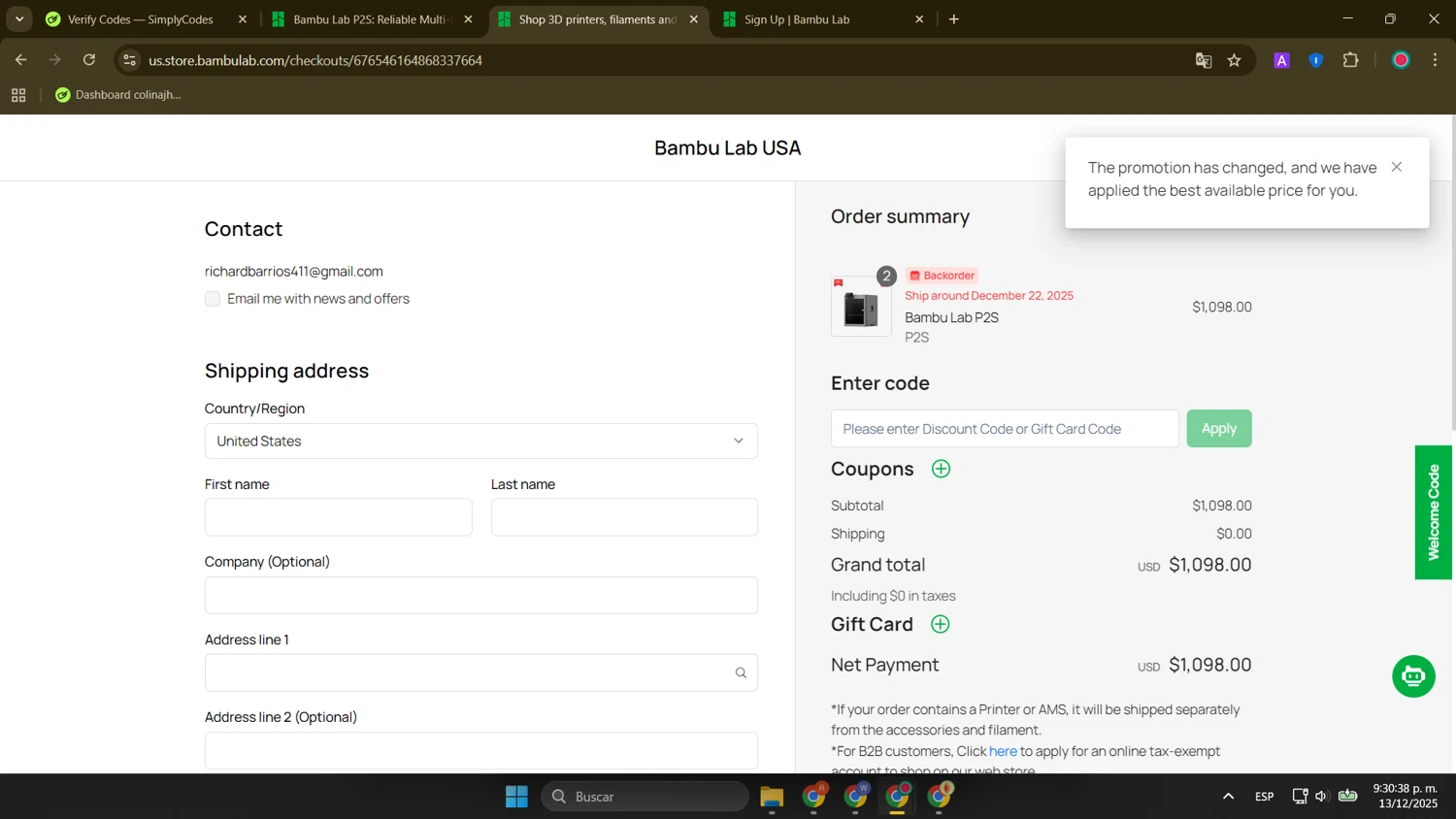The height and width of the screenshot is (819, 1456).
Task: Reload the checkout page
Action: tap(89, 60)
